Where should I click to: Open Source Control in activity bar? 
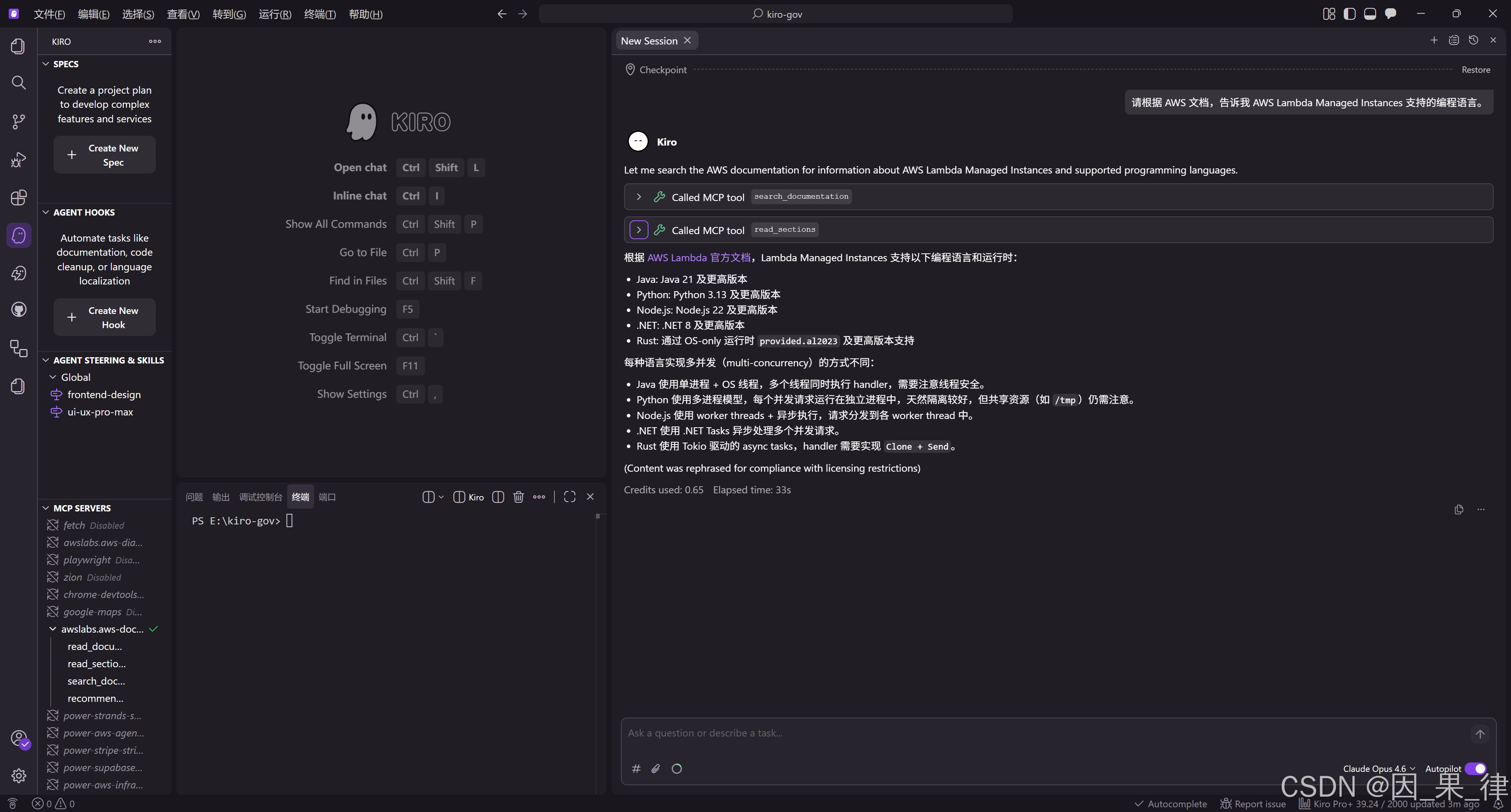19,121
